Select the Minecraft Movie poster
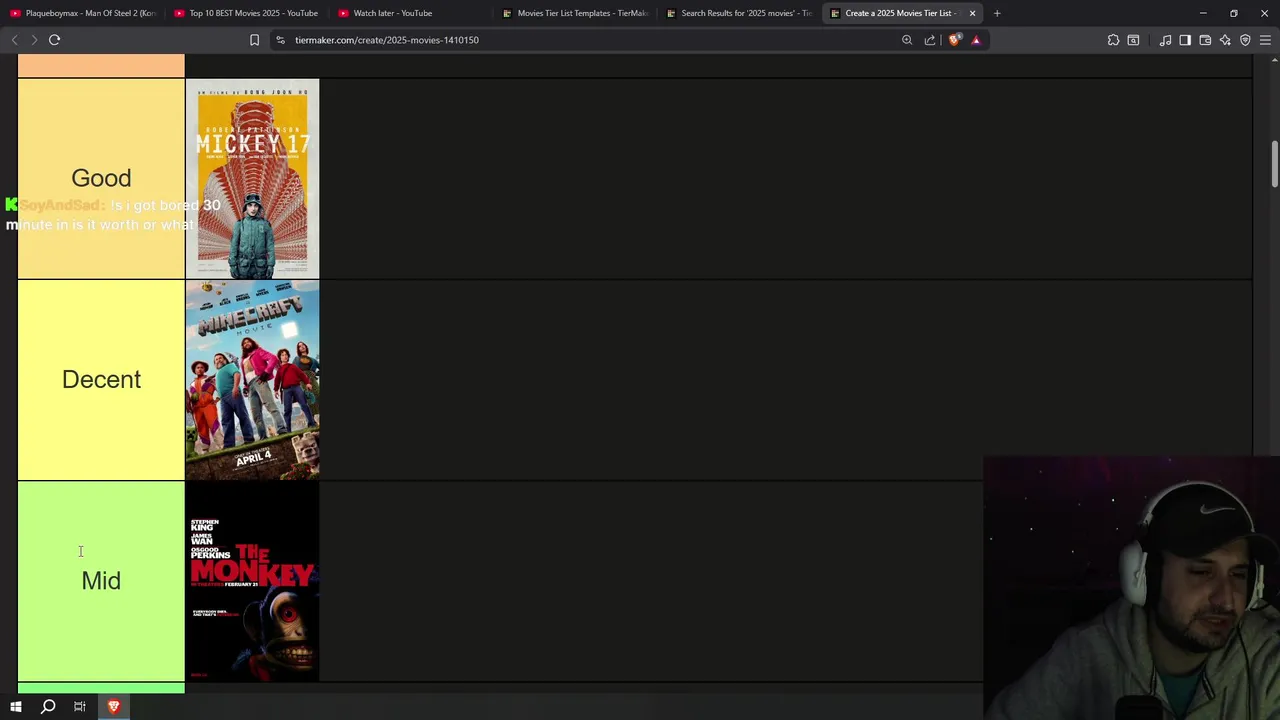 pos(252,381)
